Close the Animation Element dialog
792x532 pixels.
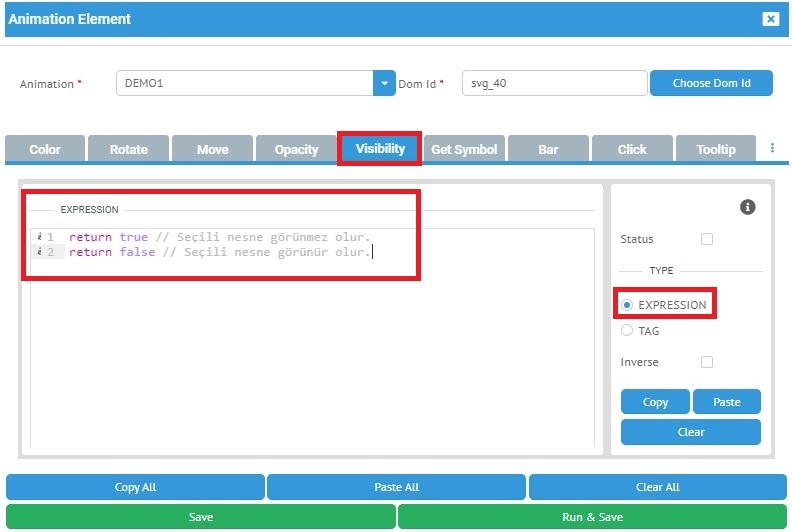tap(770, 19)
